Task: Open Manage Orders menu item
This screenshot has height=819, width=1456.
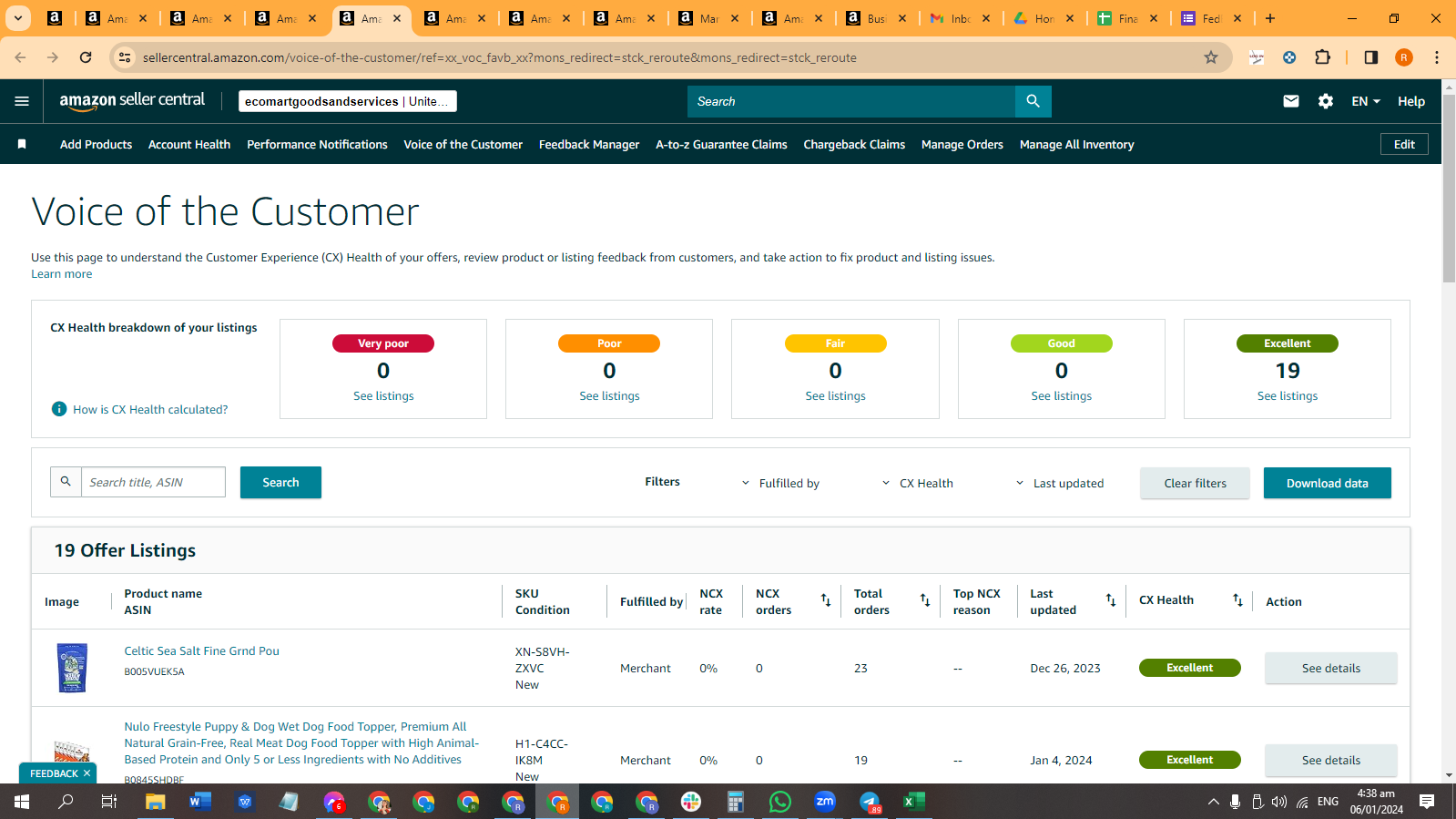Action: click(962, 144)
